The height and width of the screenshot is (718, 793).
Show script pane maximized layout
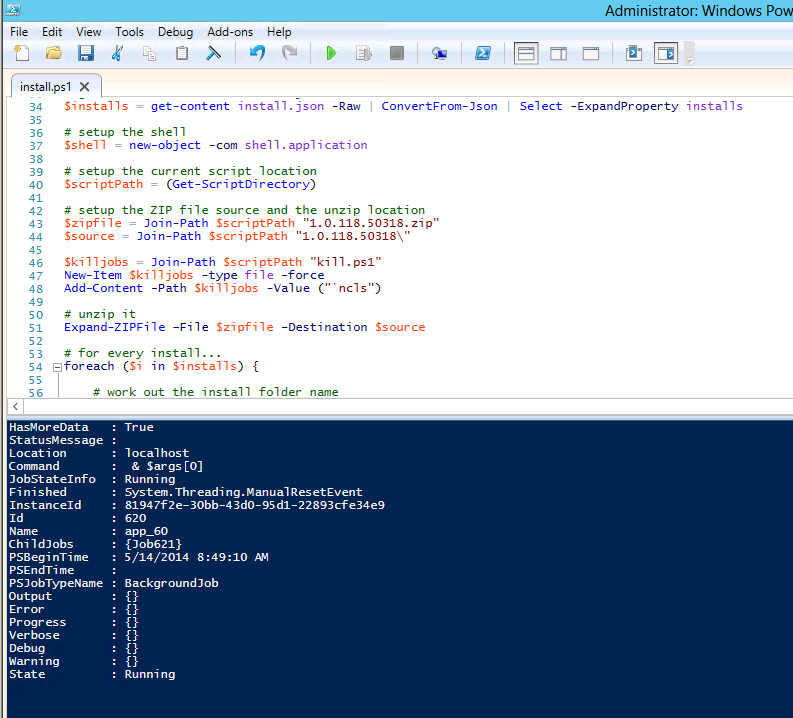coord(591,54)
